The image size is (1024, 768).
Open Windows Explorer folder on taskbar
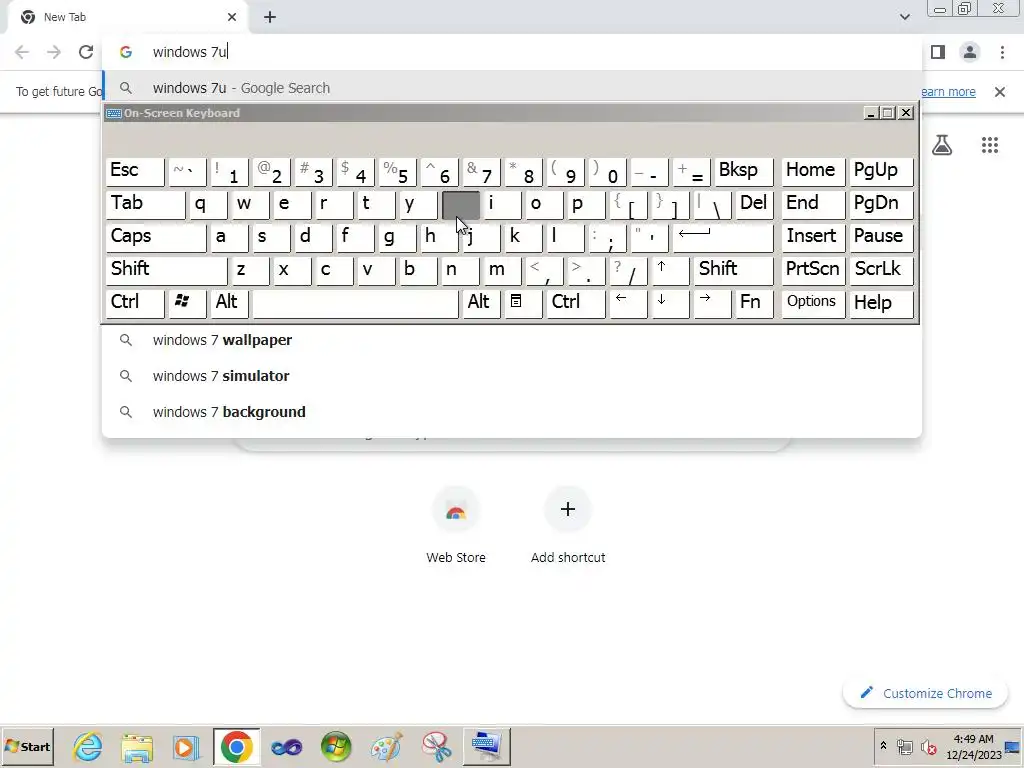pos(137,746)
